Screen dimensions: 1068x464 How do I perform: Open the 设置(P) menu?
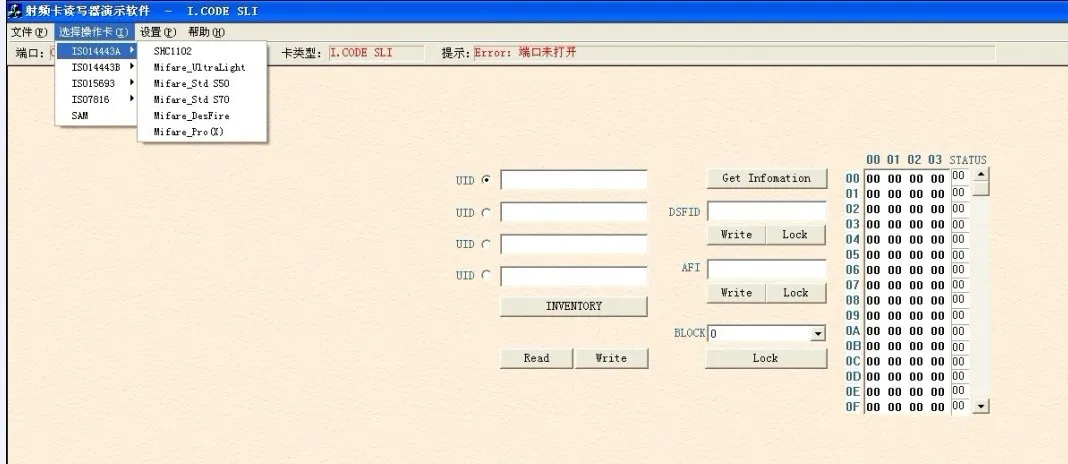click(x=157, y=32)
